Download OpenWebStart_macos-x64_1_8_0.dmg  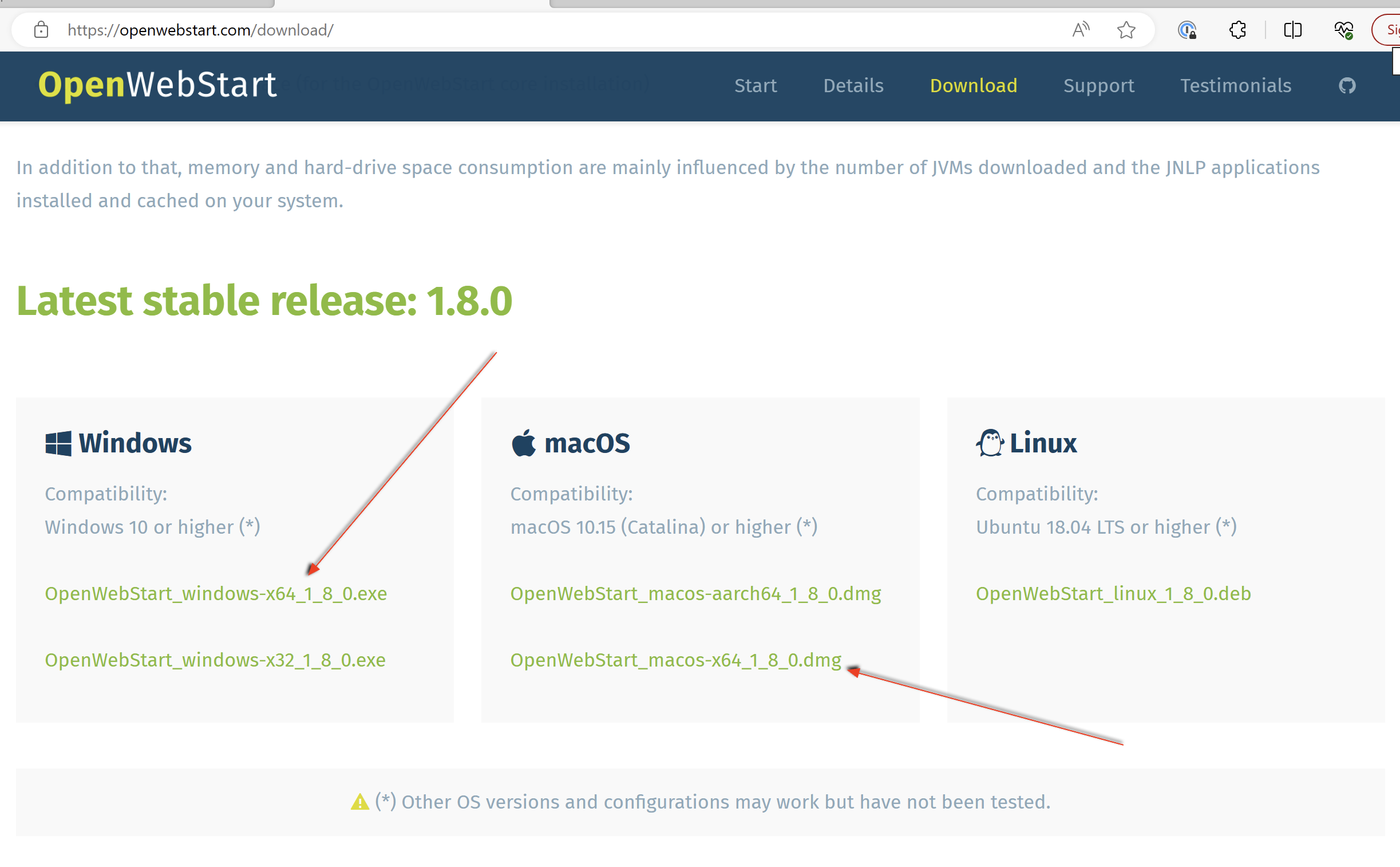[675, 660]
